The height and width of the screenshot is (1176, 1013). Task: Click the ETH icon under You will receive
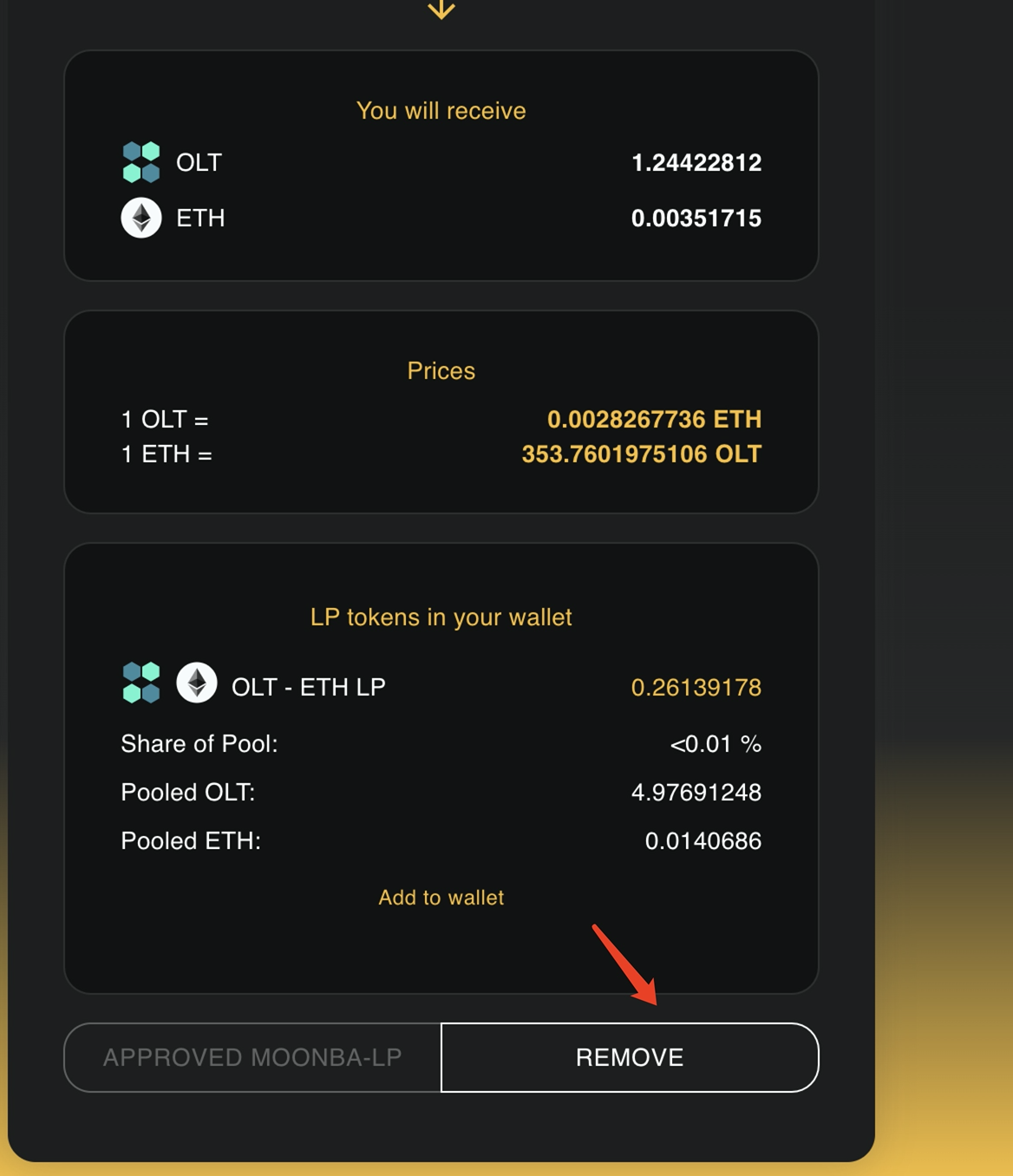(x=141, y=218)
